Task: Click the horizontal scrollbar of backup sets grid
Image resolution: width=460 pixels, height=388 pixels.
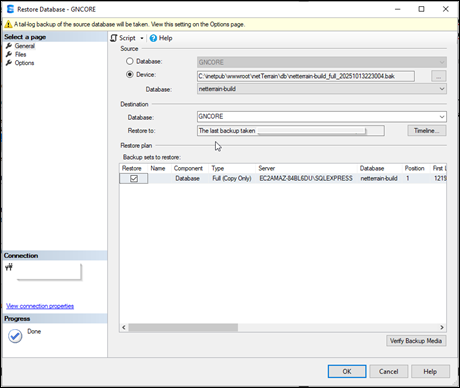Action: point(283,328)
